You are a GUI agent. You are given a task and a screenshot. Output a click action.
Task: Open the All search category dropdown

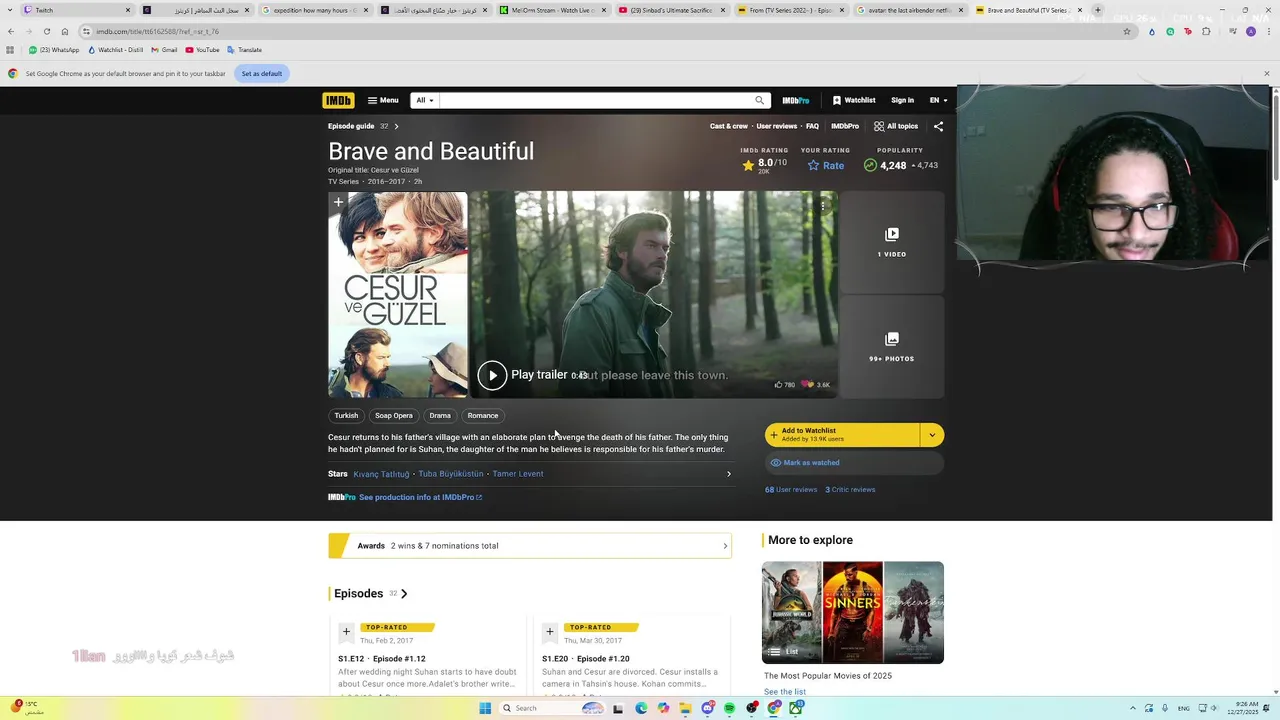(425, 100)
